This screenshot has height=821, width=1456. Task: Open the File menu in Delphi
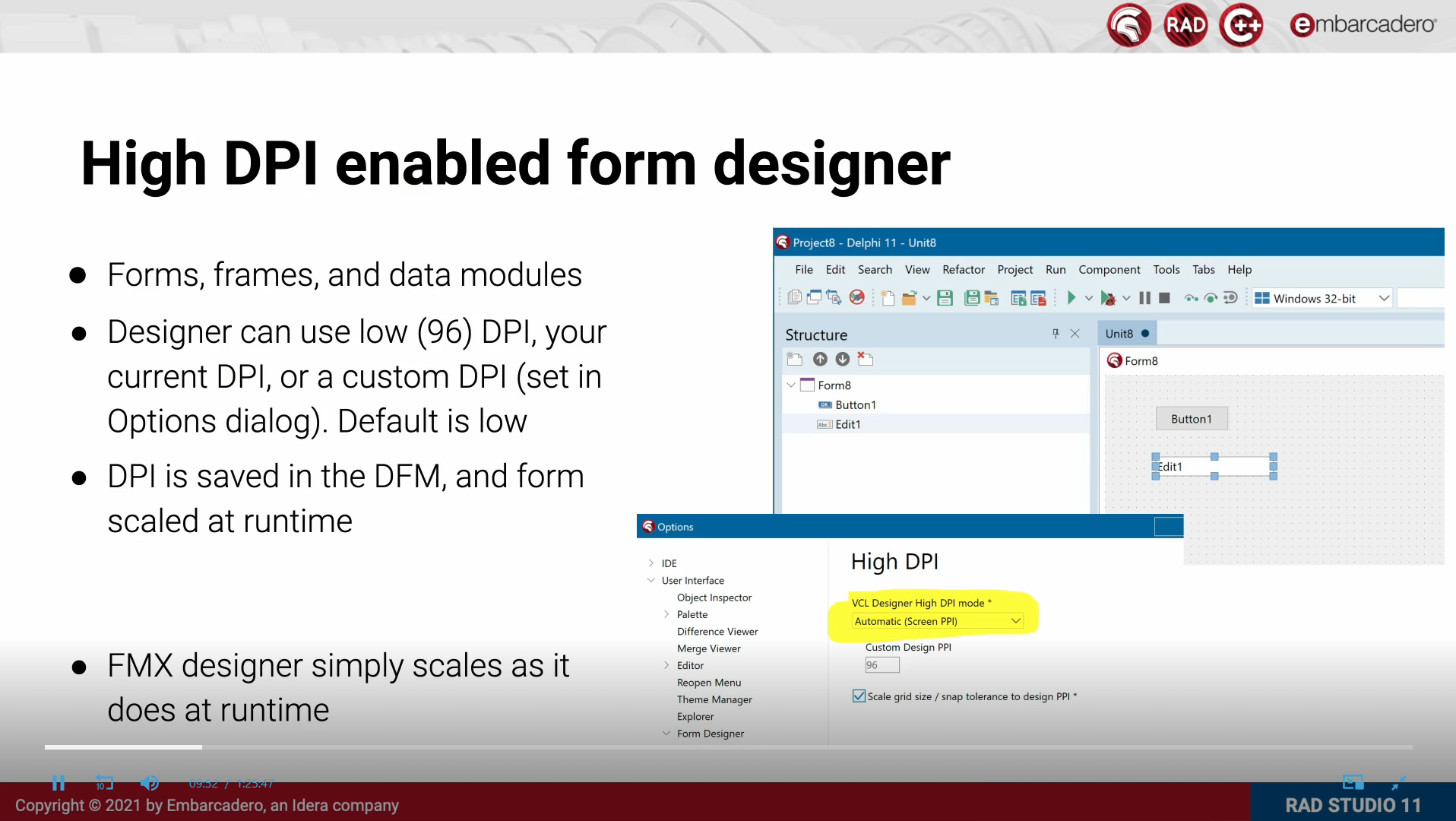click(804, 269)
